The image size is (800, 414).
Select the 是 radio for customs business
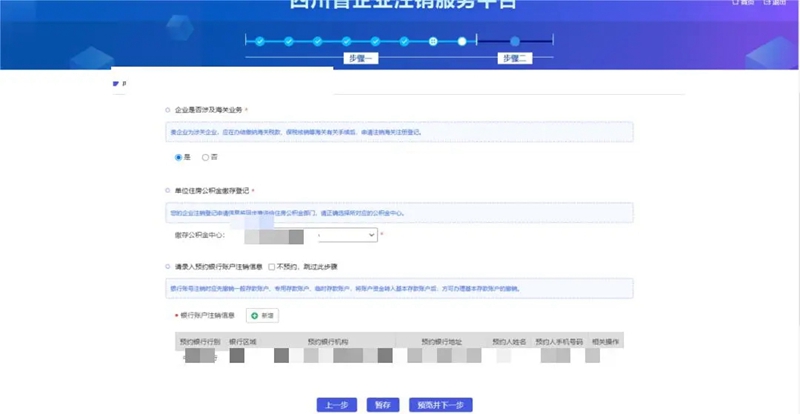178,158
